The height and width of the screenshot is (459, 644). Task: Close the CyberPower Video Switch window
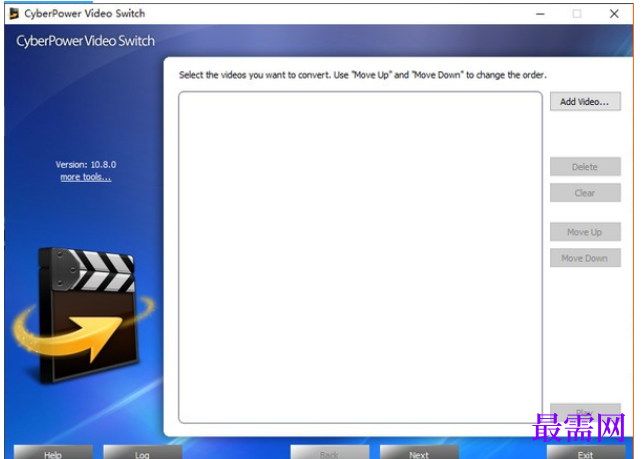point(614,14)
